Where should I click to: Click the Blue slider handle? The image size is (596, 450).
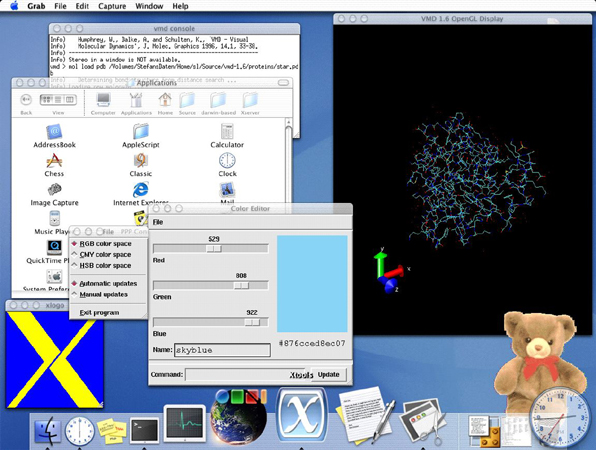click(x=252, y=322)
